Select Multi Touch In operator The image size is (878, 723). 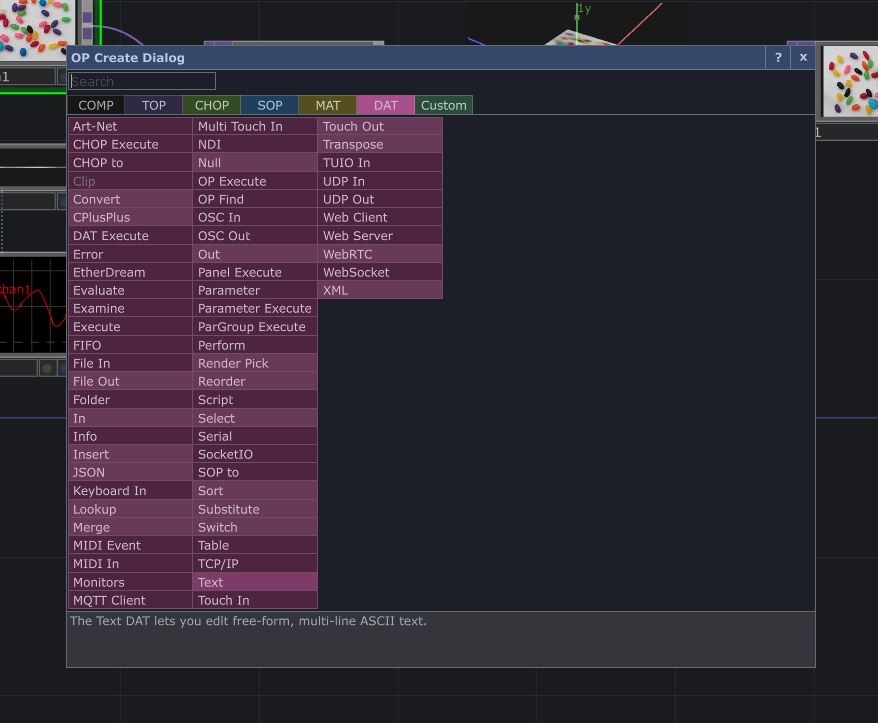[255, 127]
